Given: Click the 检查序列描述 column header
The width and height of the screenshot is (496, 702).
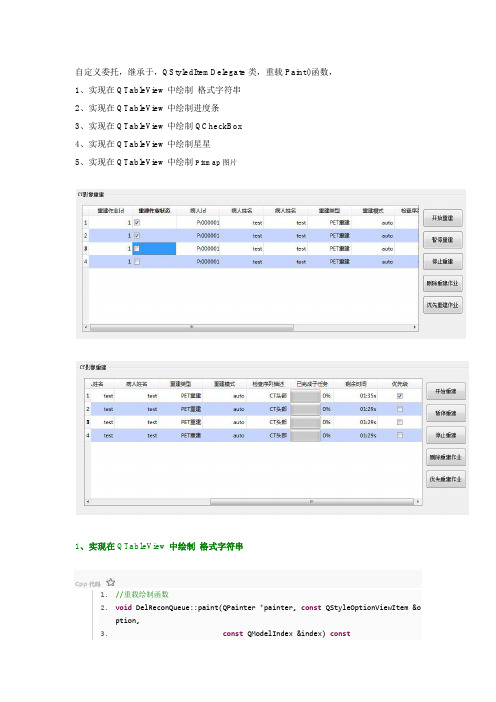Looking at the screenshot, I should (268, 384).
